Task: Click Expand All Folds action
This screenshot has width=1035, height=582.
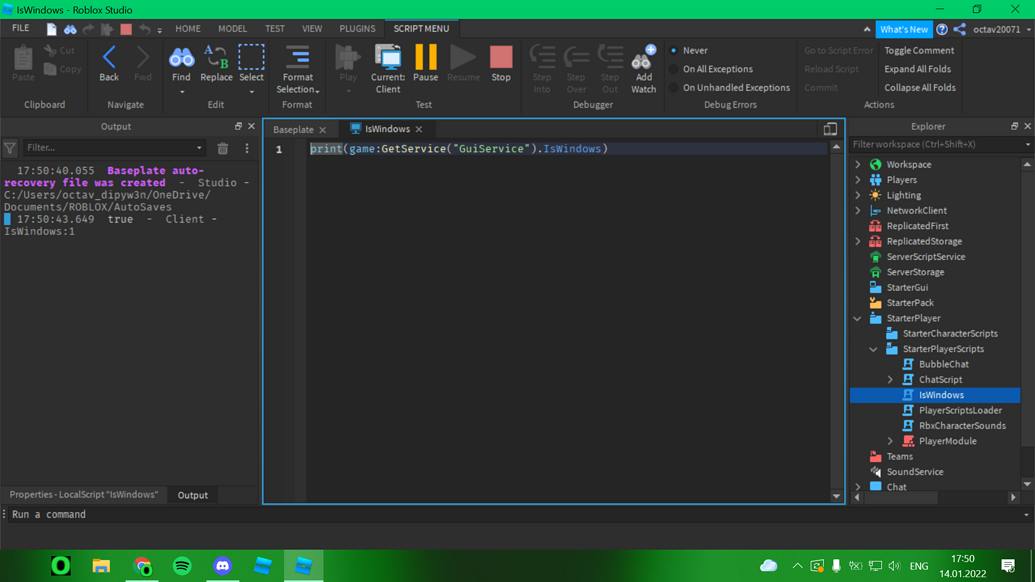Action: point(918,69)
